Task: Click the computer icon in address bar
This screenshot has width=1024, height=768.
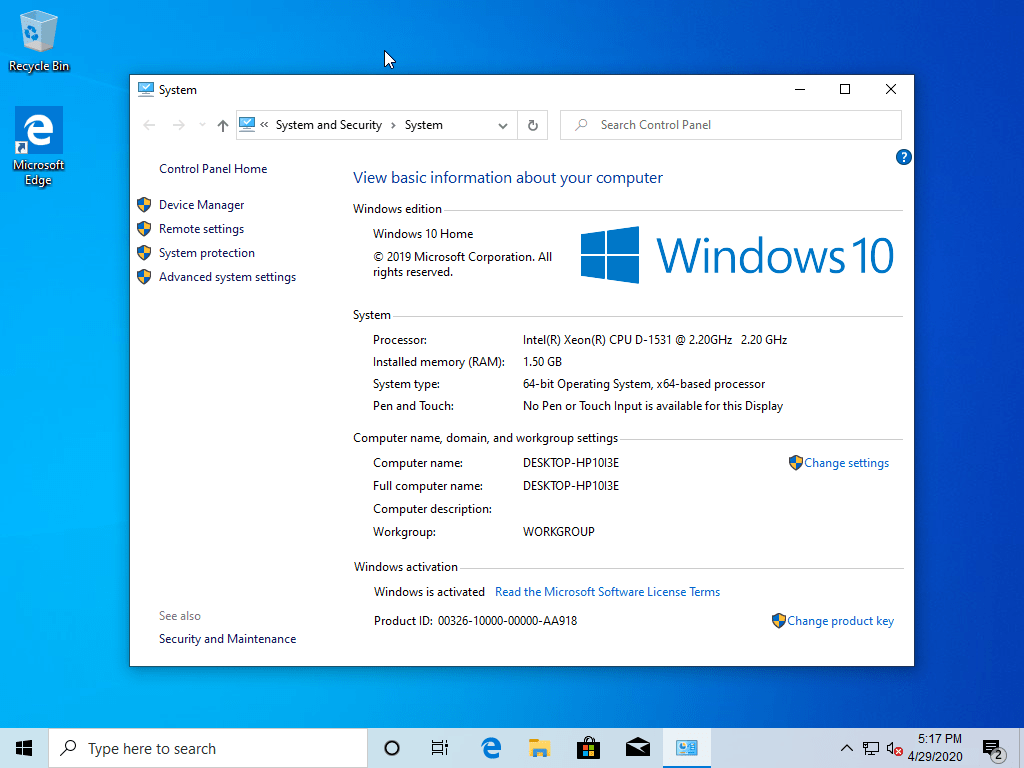Action: pos(247,124)
